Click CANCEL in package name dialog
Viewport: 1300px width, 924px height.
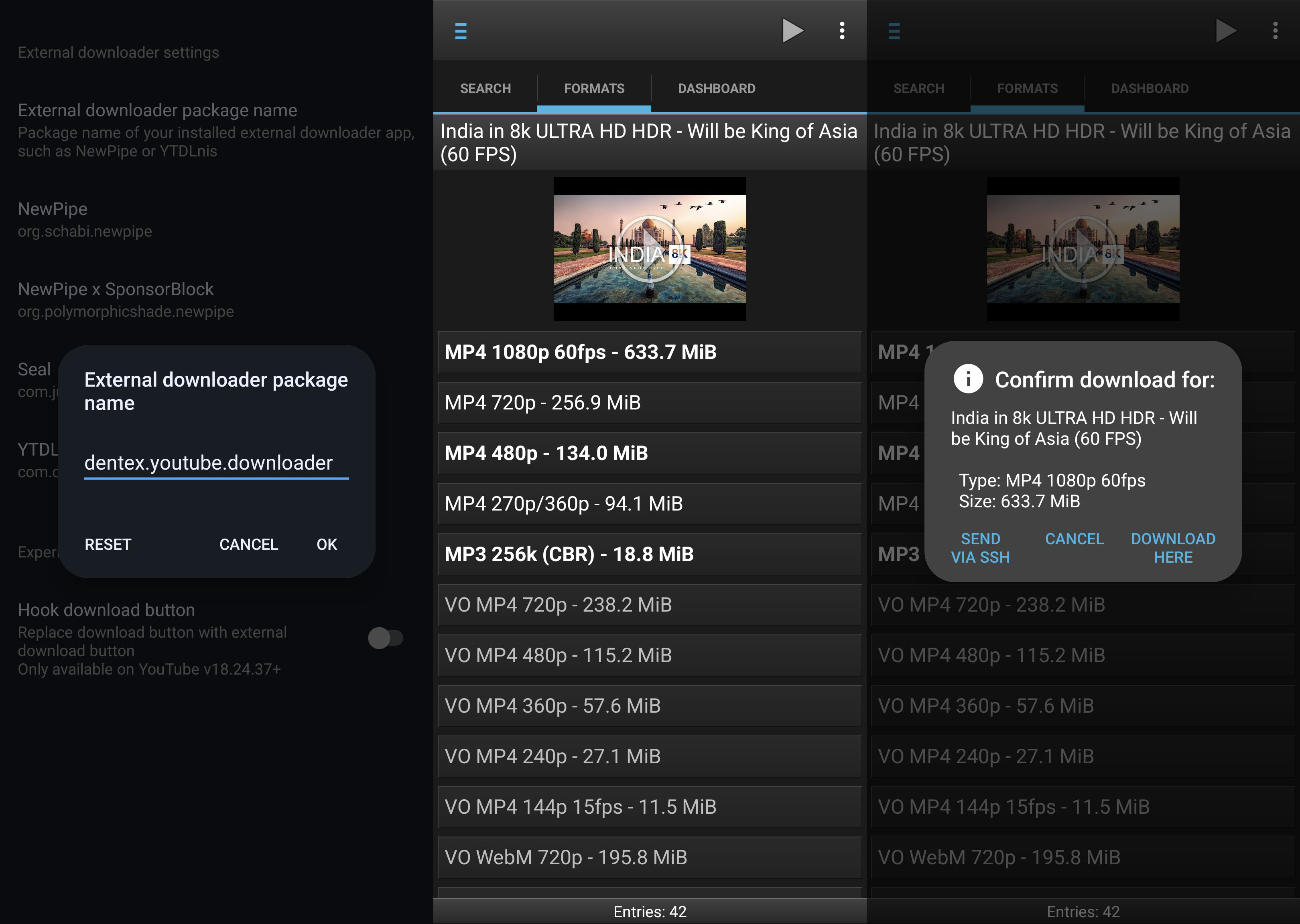tap(249, 545)
